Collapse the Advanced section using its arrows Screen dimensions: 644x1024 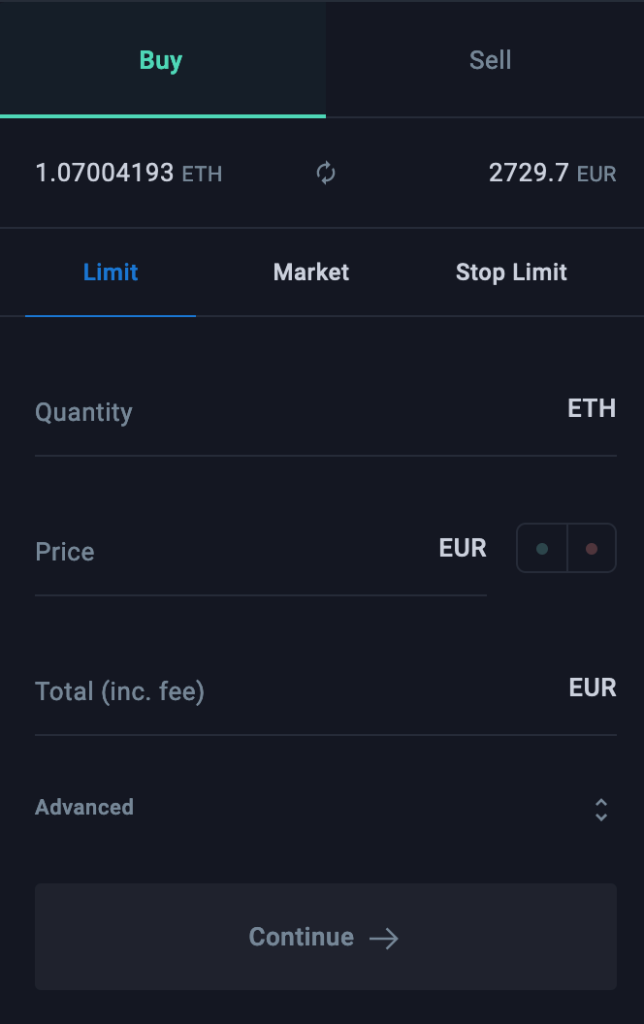601,808
